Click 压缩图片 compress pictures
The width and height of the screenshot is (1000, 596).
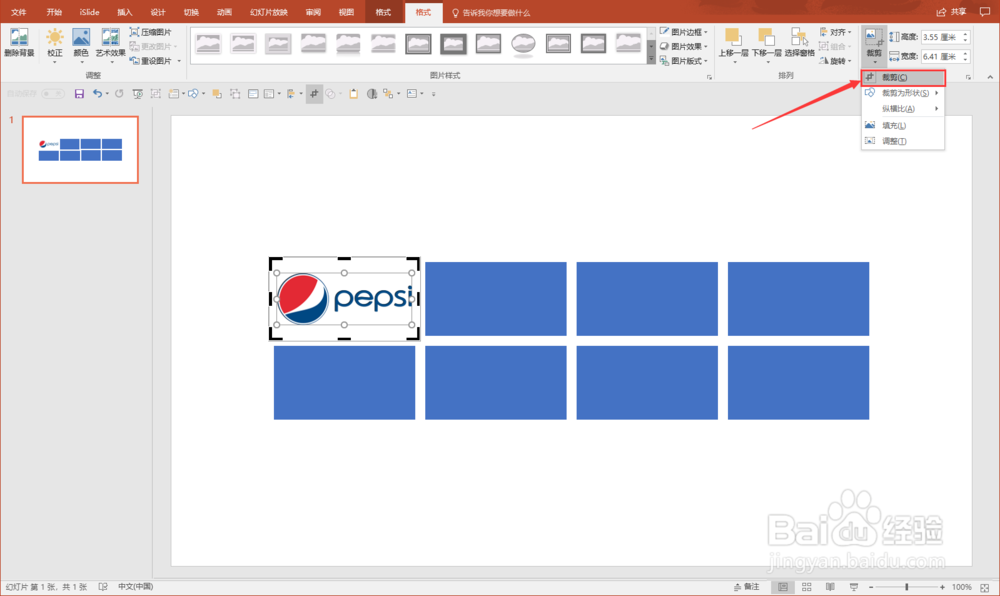[151, 32]
